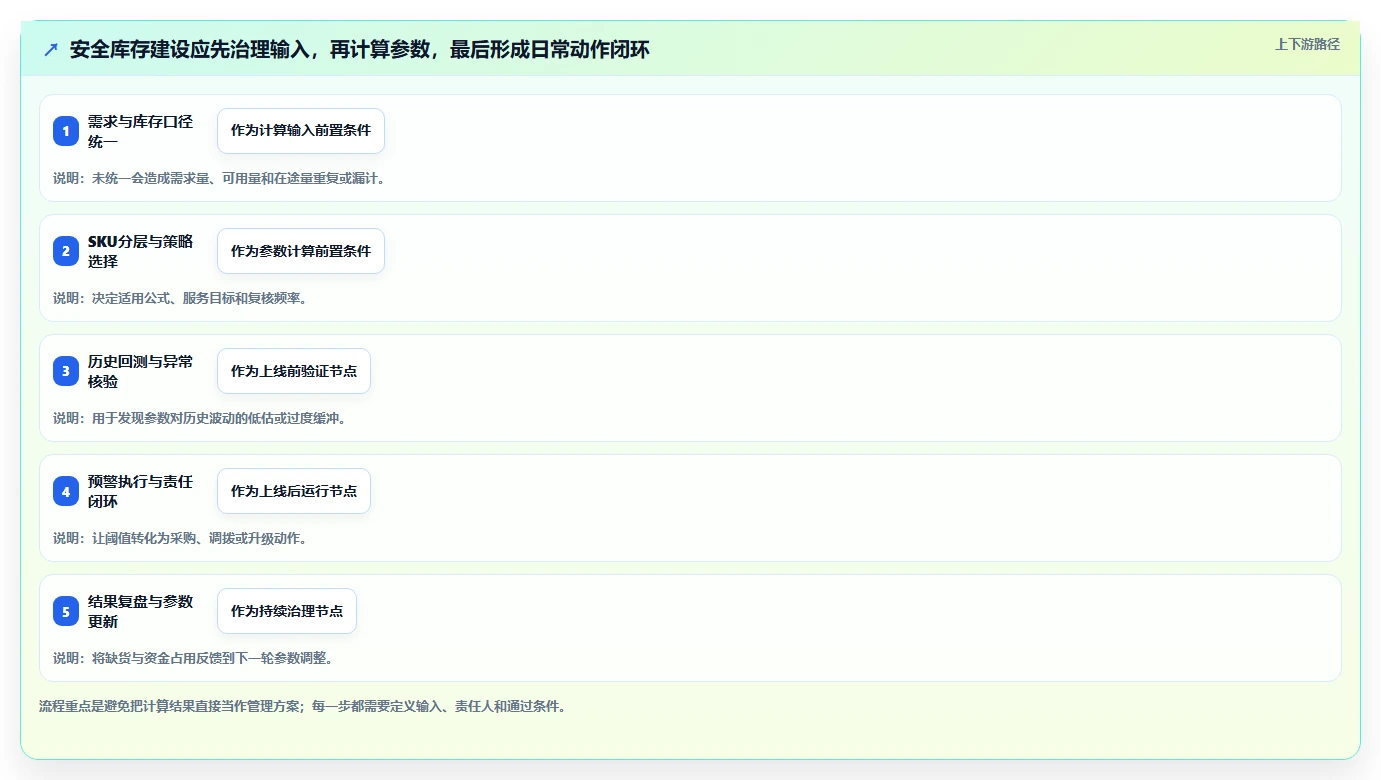The height and width of the screenshot is (780, 1381).
Task: Click the 作为上线前验证节点 tag
Action: 294,371
